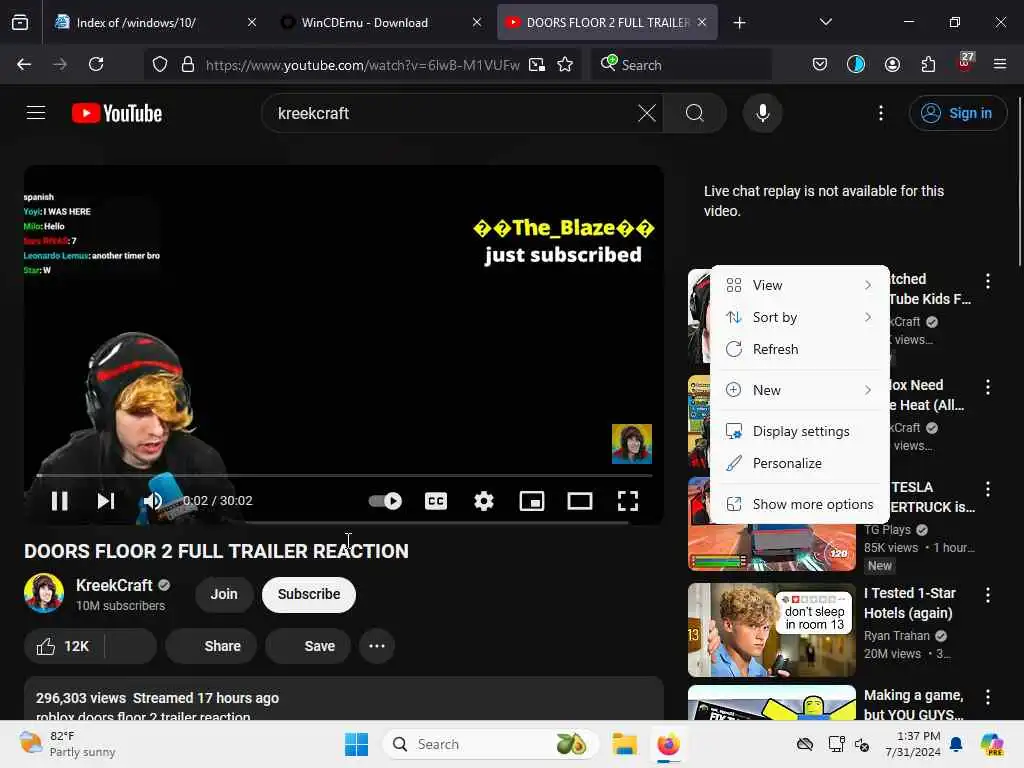The image size is (1024, 768).
Task: Go to YouTube home via logo
Action: 117,113
